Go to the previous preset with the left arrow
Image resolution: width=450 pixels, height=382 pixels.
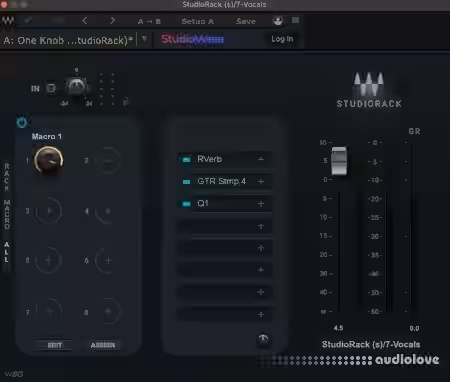tap(85, 21)
